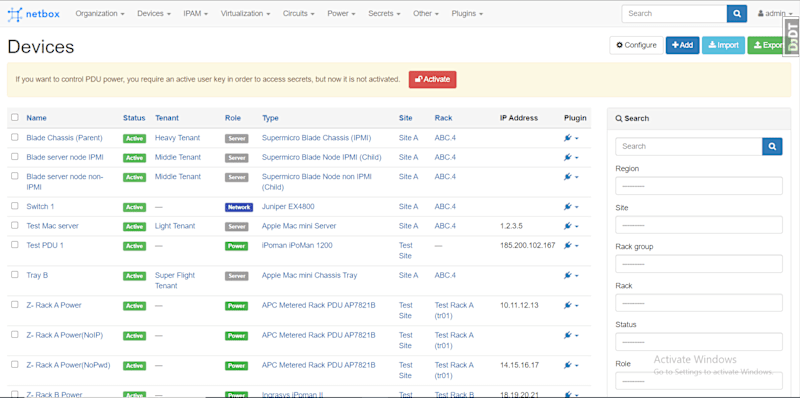Toggle the select-all checkbox in table header

tap(15, 117)
